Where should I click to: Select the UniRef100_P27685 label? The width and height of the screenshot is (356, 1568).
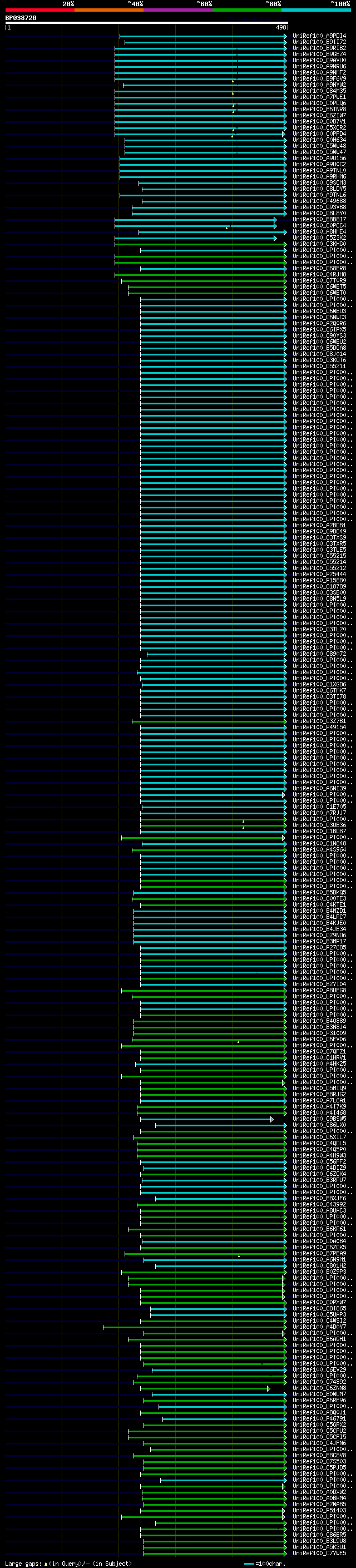click(319, 948)
